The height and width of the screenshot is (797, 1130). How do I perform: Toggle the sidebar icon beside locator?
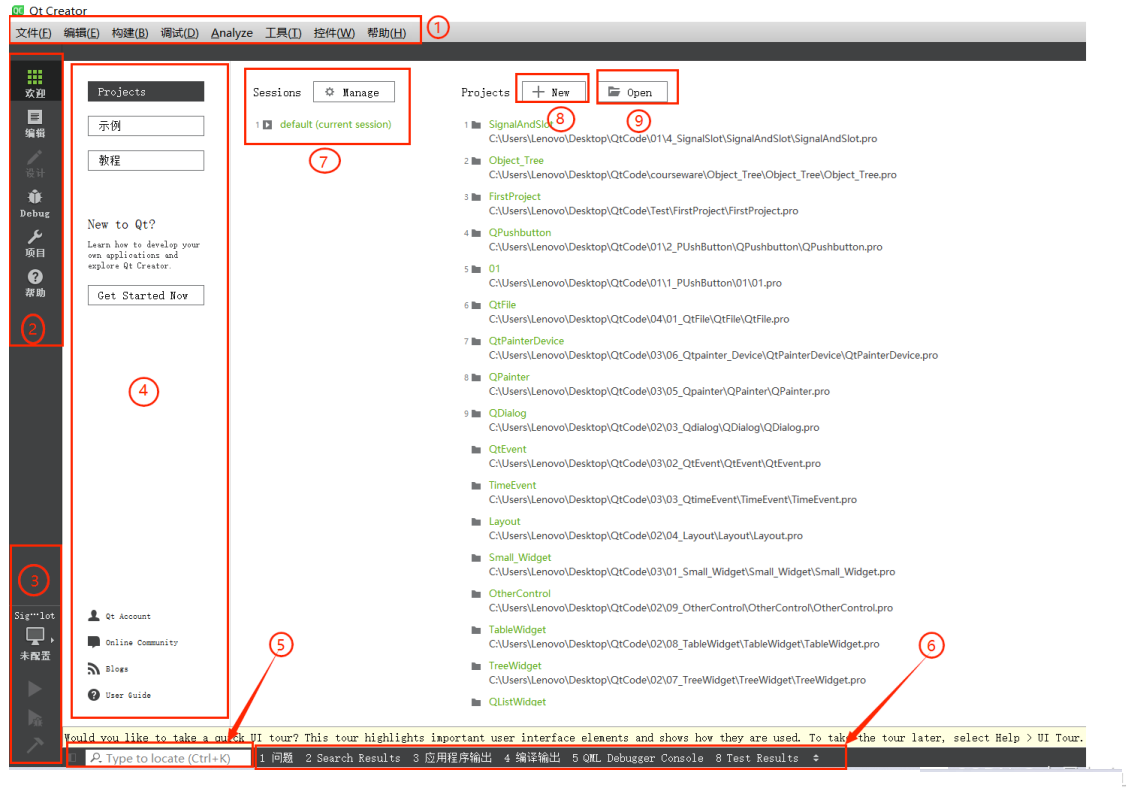[x=73, y=758]
